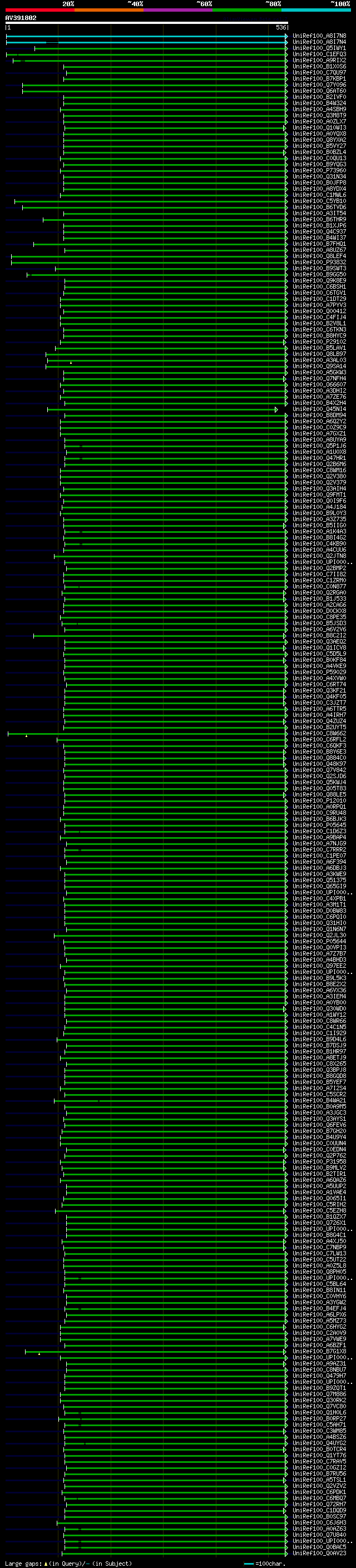The width and height of the screenshot is (356, 1568).
Task: Select hit label UniRef100_B6TVD6
Action: point(319,207)
